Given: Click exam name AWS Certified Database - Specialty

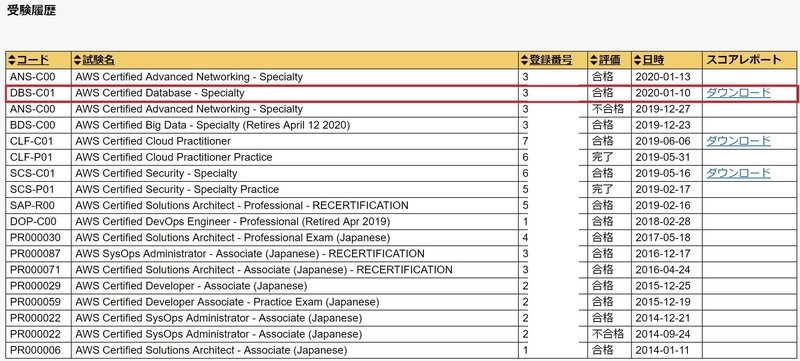Looking at the screenshot, I should [x=160, y=93].
